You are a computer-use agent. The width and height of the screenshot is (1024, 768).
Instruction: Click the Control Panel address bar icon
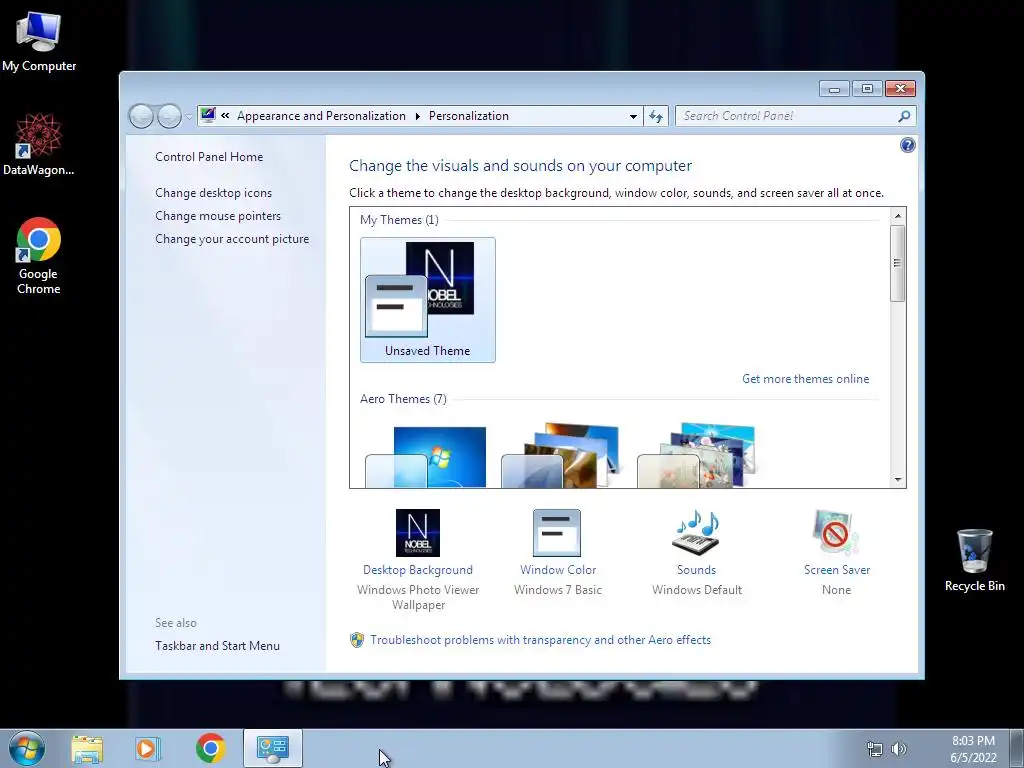pos(208,116)
